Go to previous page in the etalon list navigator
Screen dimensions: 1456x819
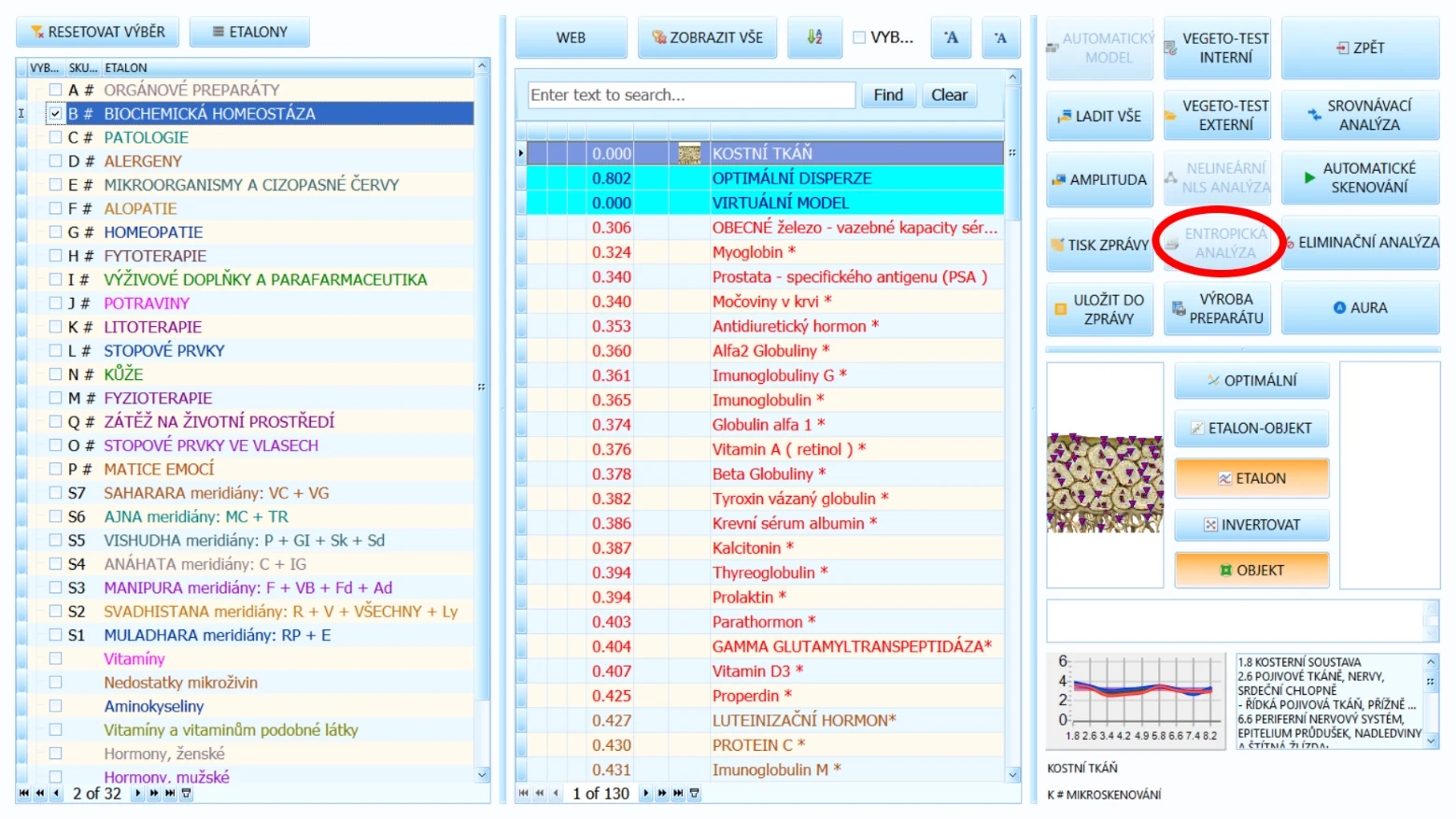[39, 794]
